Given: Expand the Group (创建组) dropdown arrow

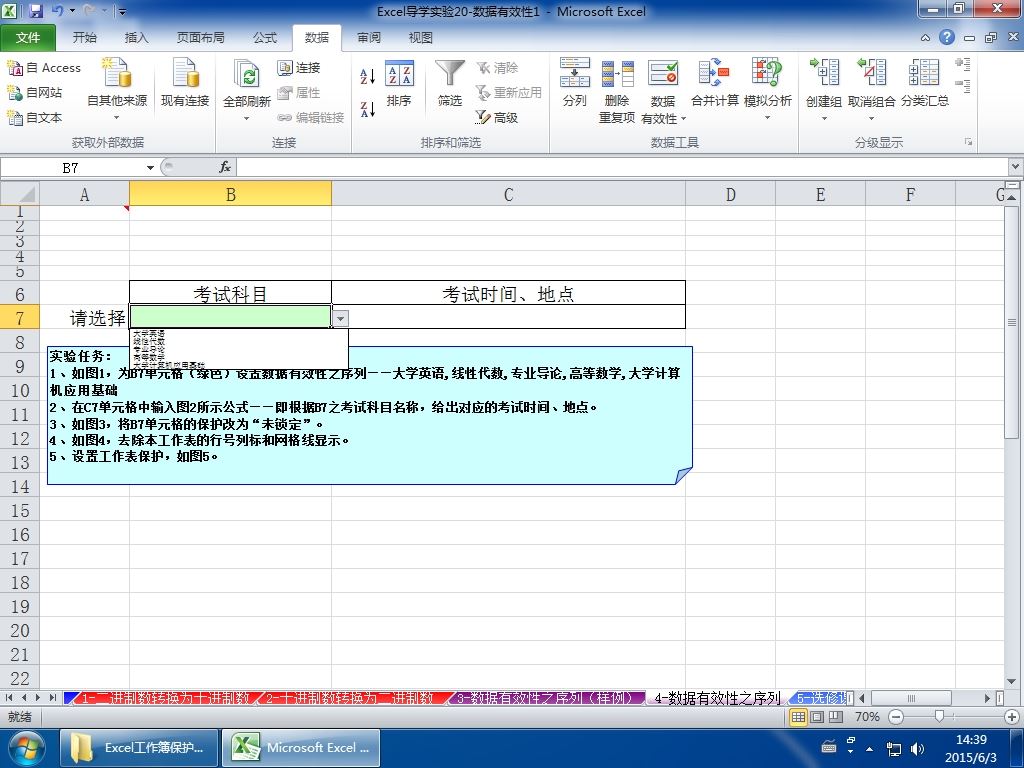Looking at the screenshot, I should click(x=824, y=118).
